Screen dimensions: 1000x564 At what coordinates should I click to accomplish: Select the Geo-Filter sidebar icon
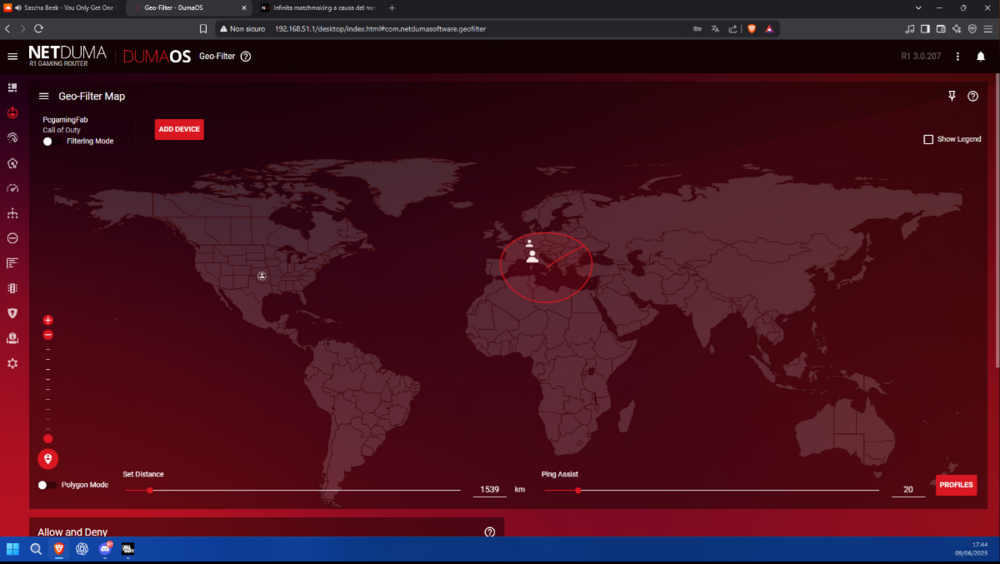tap(12, 113)
